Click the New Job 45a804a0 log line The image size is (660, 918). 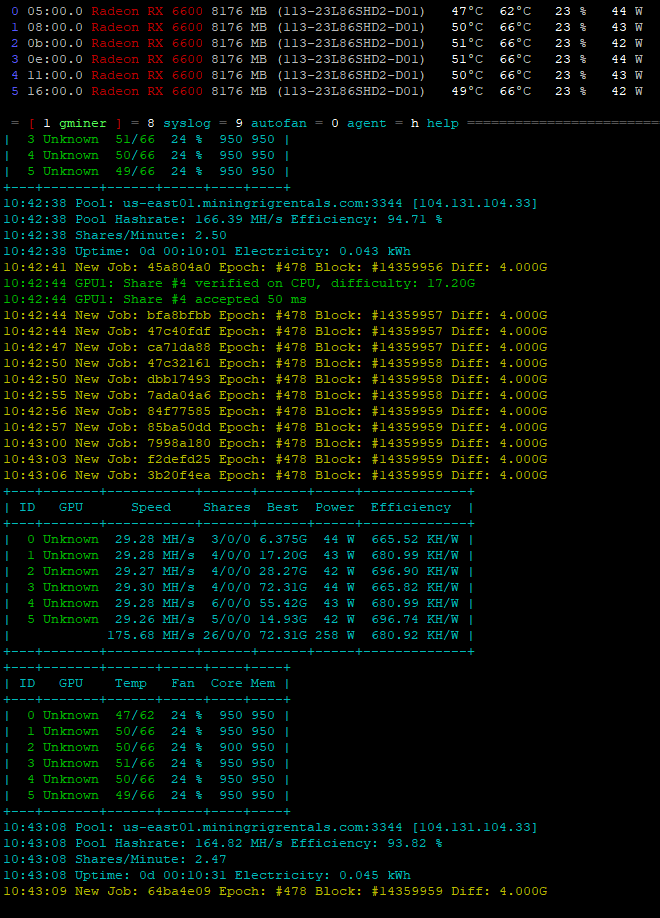[x=275, y=267]
